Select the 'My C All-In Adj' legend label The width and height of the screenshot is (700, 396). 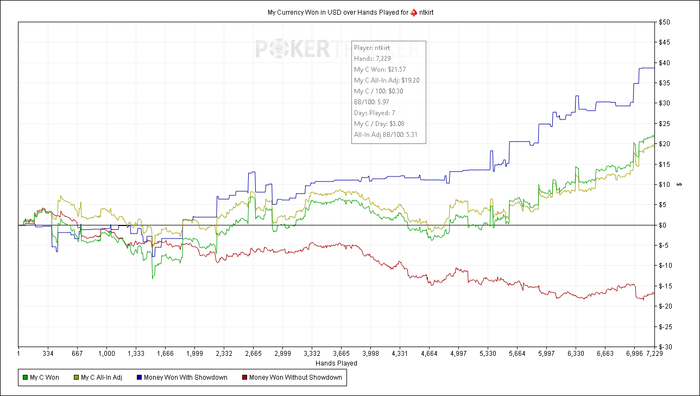(x=101, y=378)
